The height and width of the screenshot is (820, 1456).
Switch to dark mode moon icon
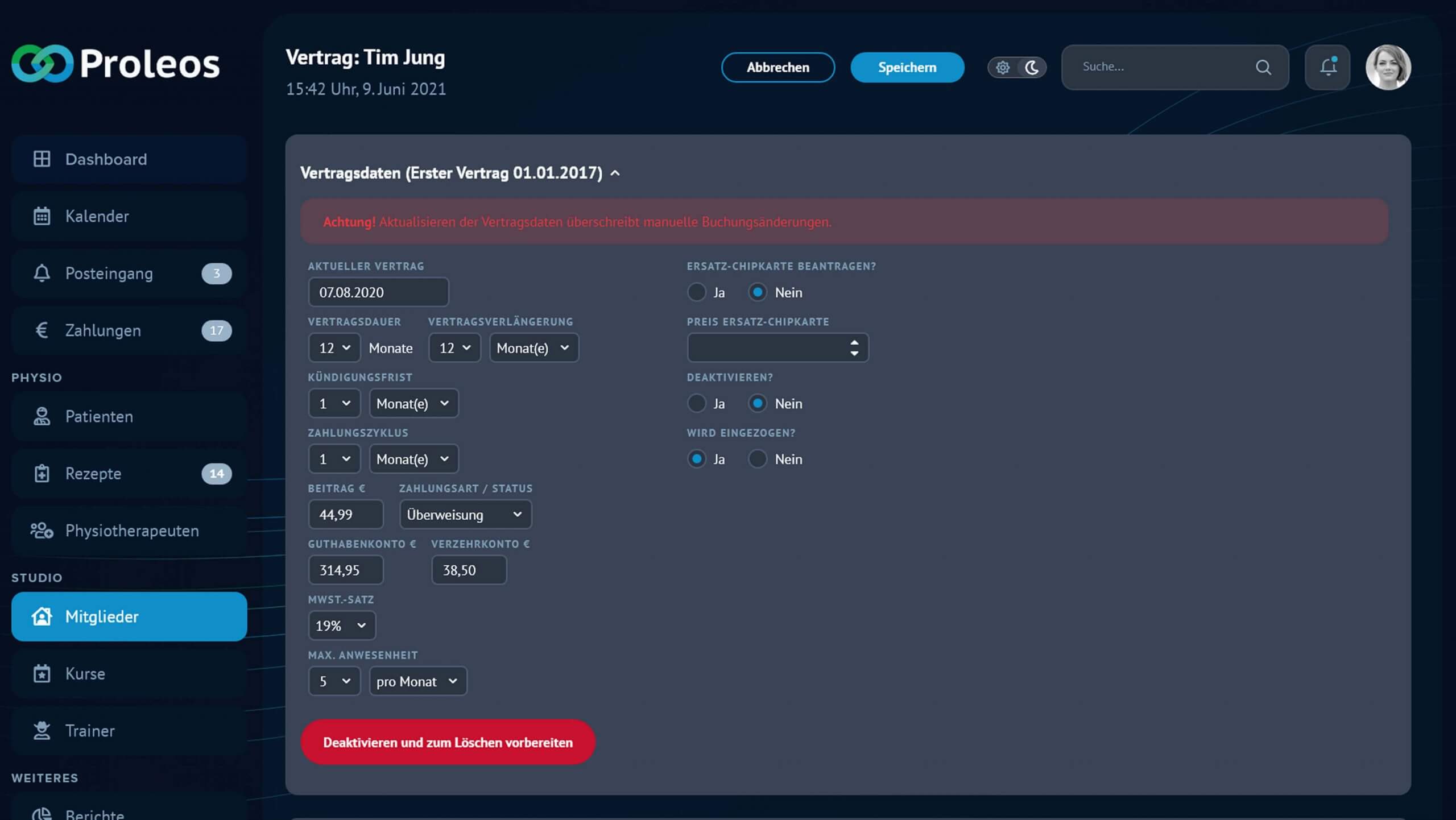click(1032, 68)
